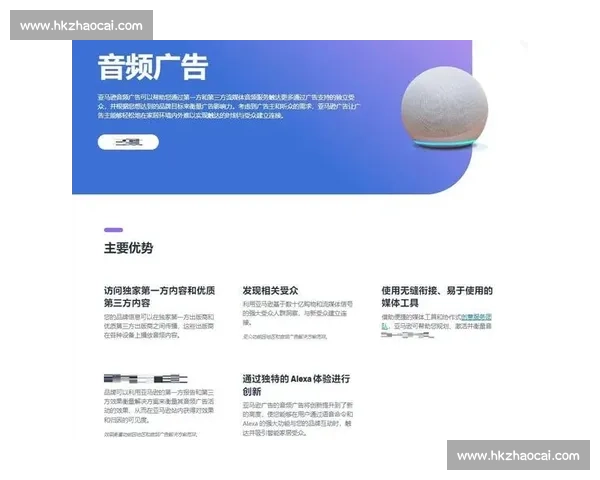This screenshot has height=480, width=600.
Task: Click the heading 通过独特的 Alexa 体验进行创新
Action: pos(296,385)
